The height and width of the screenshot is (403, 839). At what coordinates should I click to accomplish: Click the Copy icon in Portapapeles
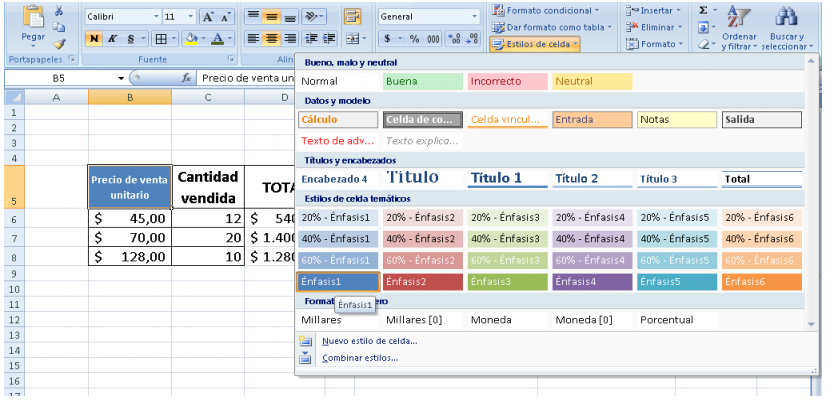pyautogui.click(x=59, y=27)
